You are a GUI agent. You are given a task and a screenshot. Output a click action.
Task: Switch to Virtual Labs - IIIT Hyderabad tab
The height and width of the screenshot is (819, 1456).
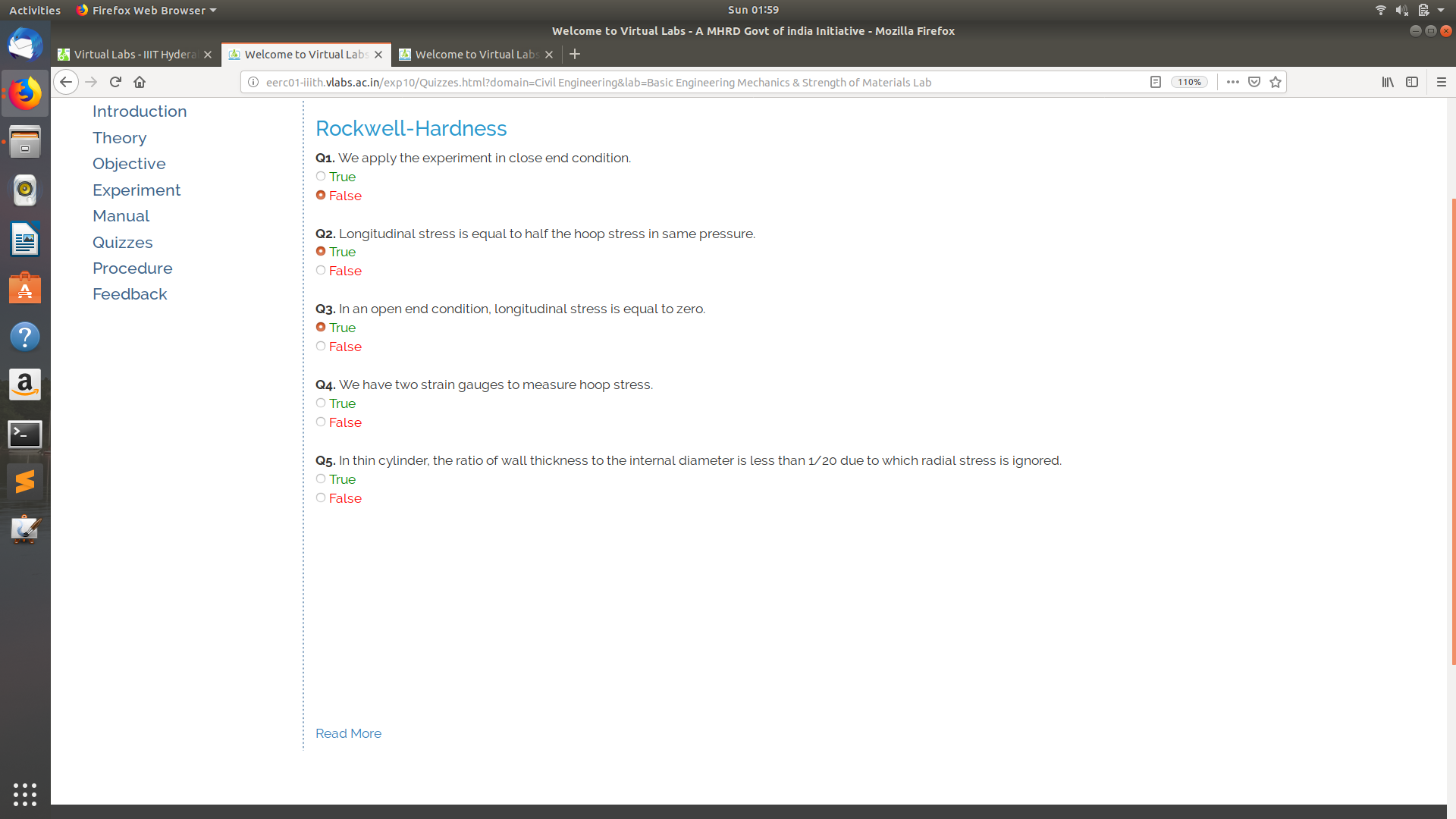(x=135, y=55)
